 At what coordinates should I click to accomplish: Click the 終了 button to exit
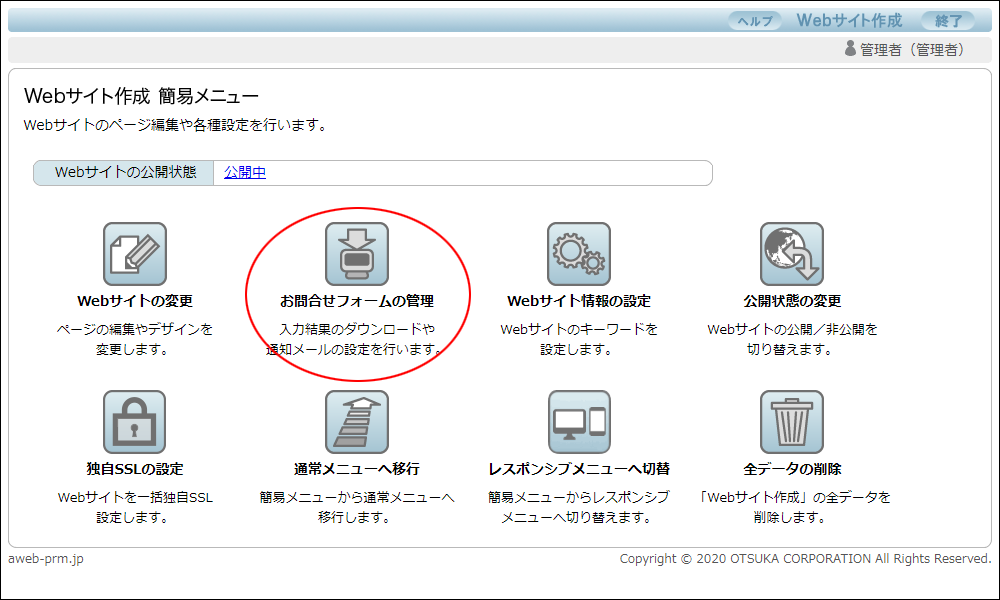point(948,18)
